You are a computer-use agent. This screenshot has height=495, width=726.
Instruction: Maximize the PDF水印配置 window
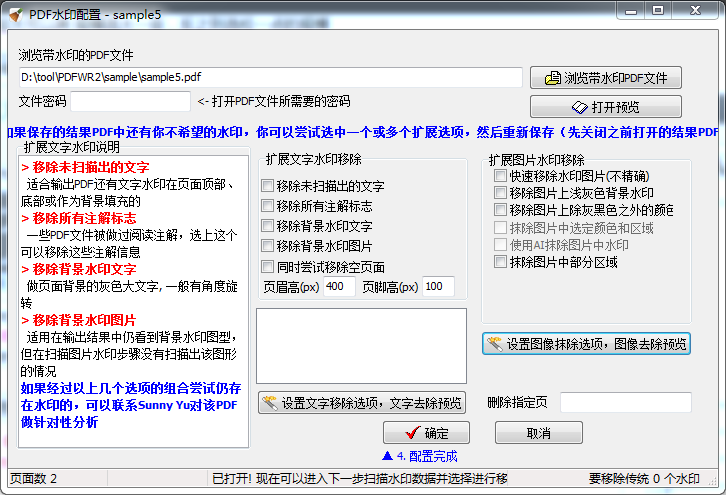tap(658, 10)
